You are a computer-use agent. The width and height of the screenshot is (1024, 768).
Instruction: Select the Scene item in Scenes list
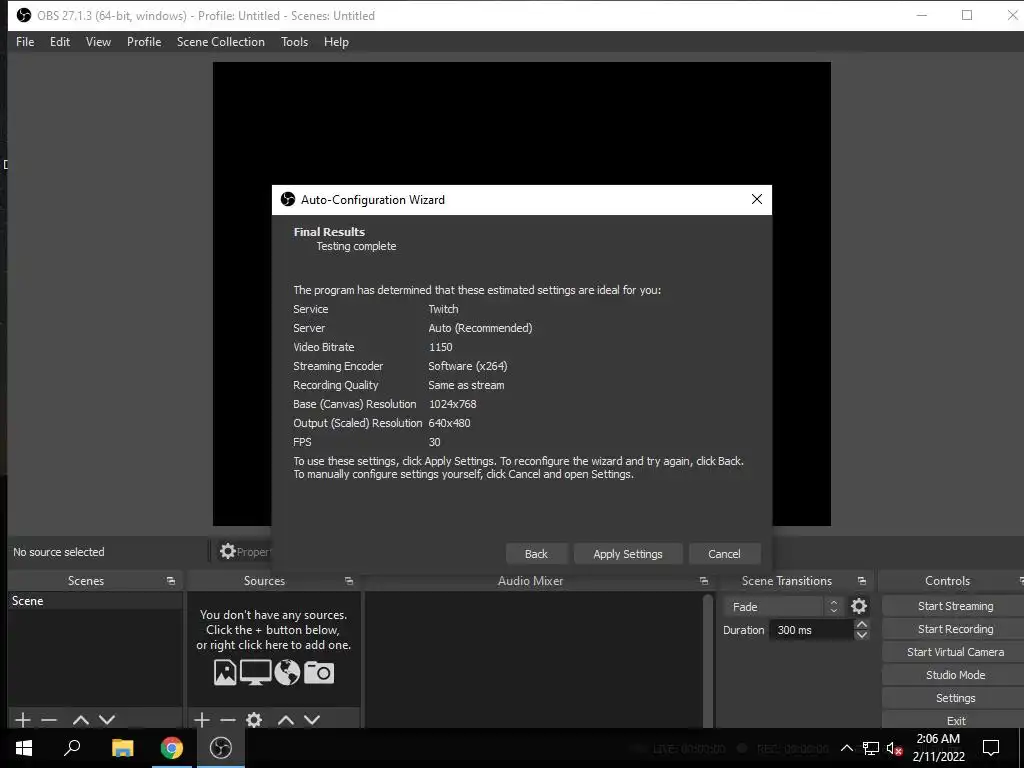pos(95,601)
